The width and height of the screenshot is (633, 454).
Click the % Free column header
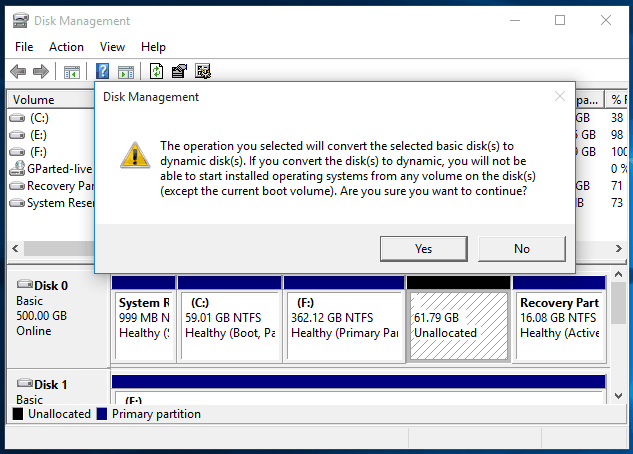click(x=618, y=100)
